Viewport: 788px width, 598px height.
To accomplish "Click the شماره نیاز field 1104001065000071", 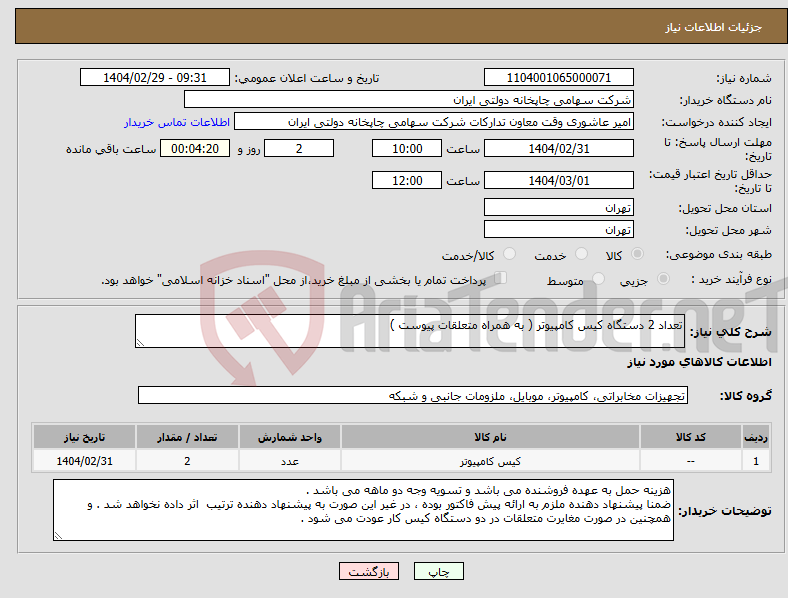I will pos(558,77).
